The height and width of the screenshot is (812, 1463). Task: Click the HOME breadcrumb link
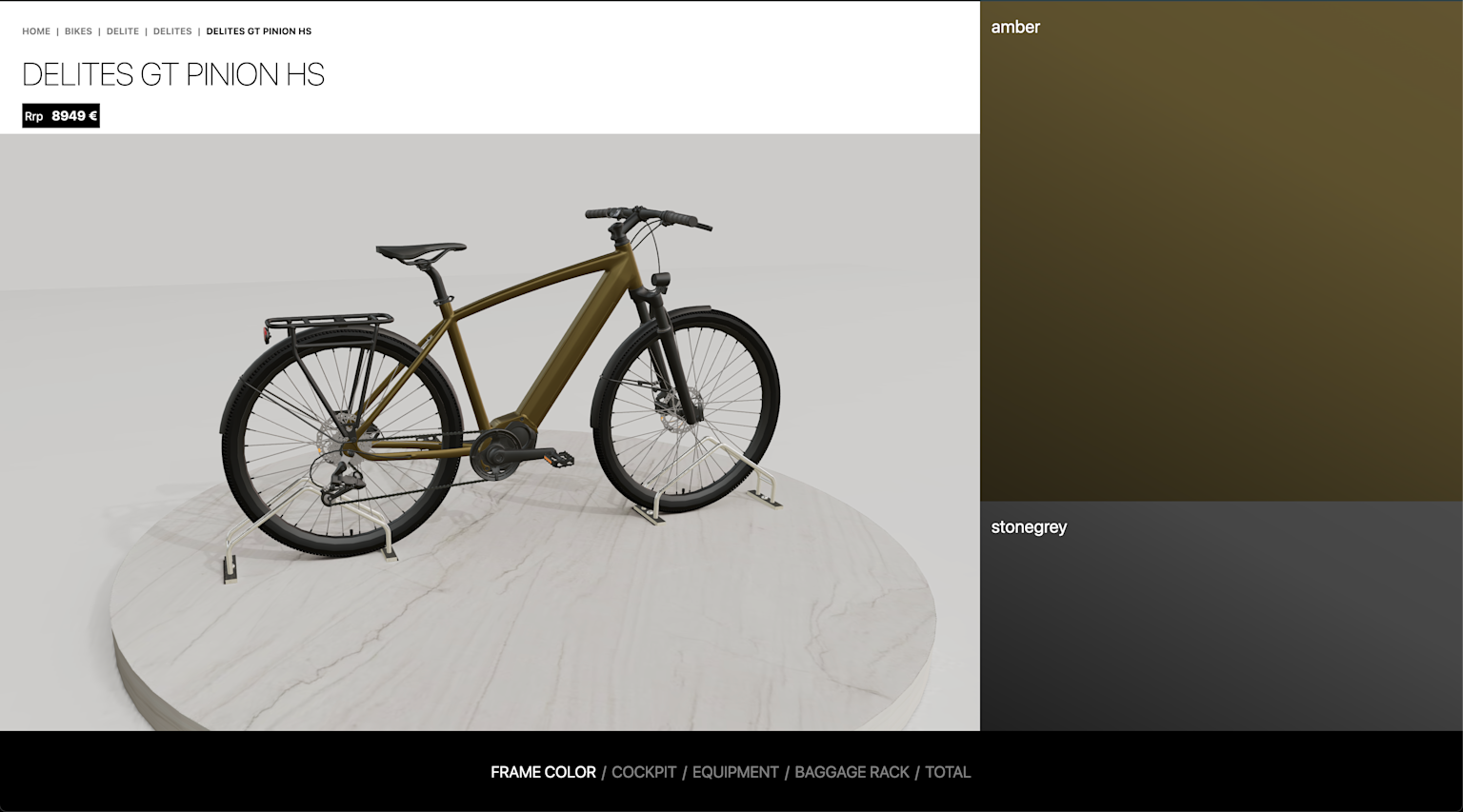pos(36,31)
